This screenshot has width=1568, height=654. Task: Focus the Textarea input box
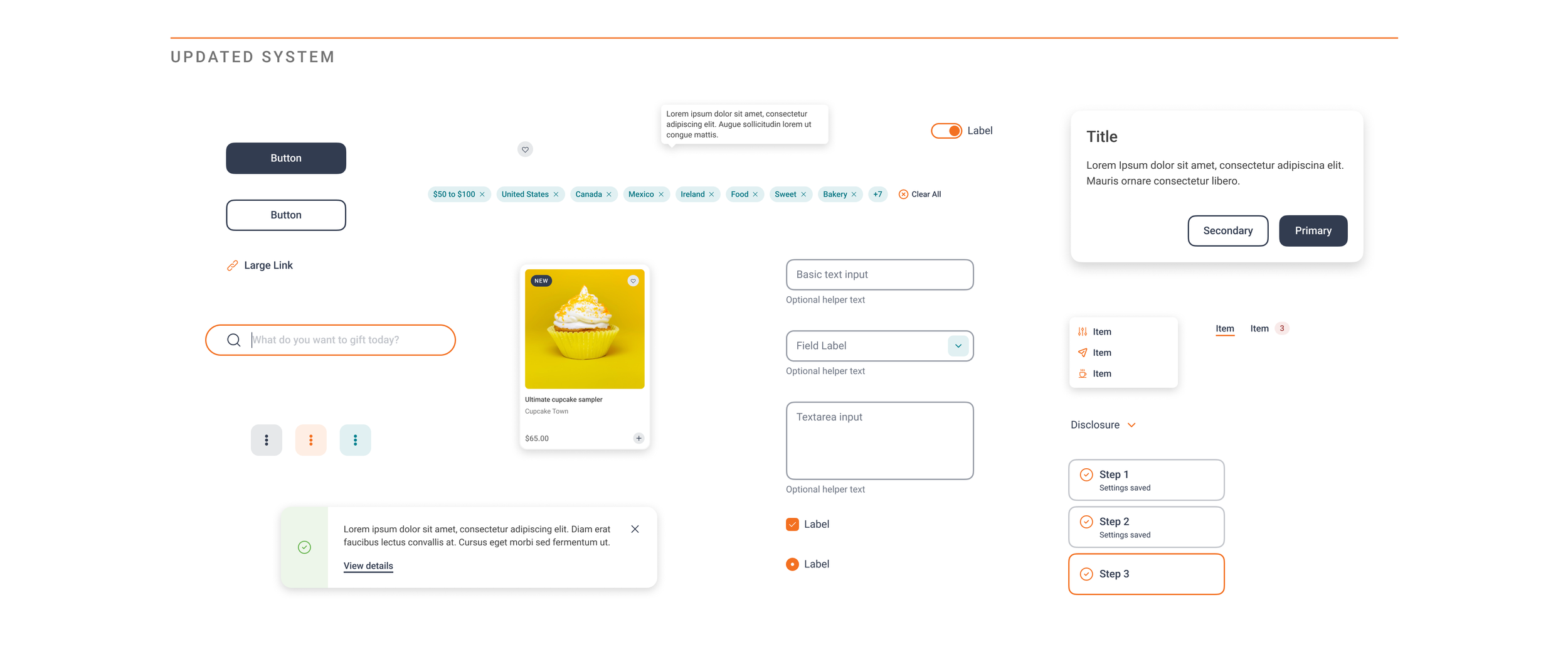pyautogui.click(x=879, y=441)
